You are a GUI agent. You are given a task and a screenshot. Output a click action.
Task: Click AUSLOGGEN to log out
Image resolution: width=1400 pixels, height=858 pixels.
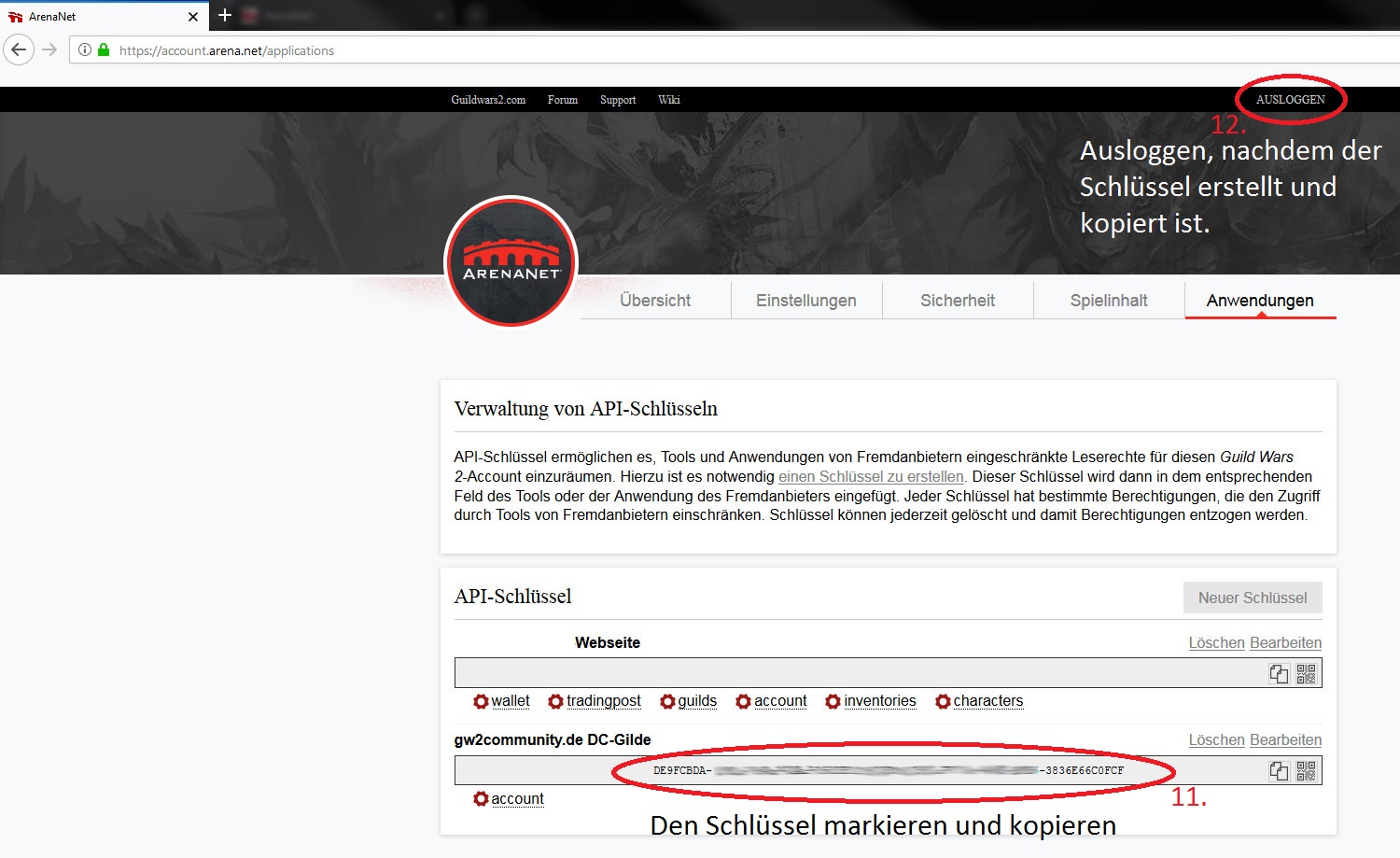pos(1290,100)
